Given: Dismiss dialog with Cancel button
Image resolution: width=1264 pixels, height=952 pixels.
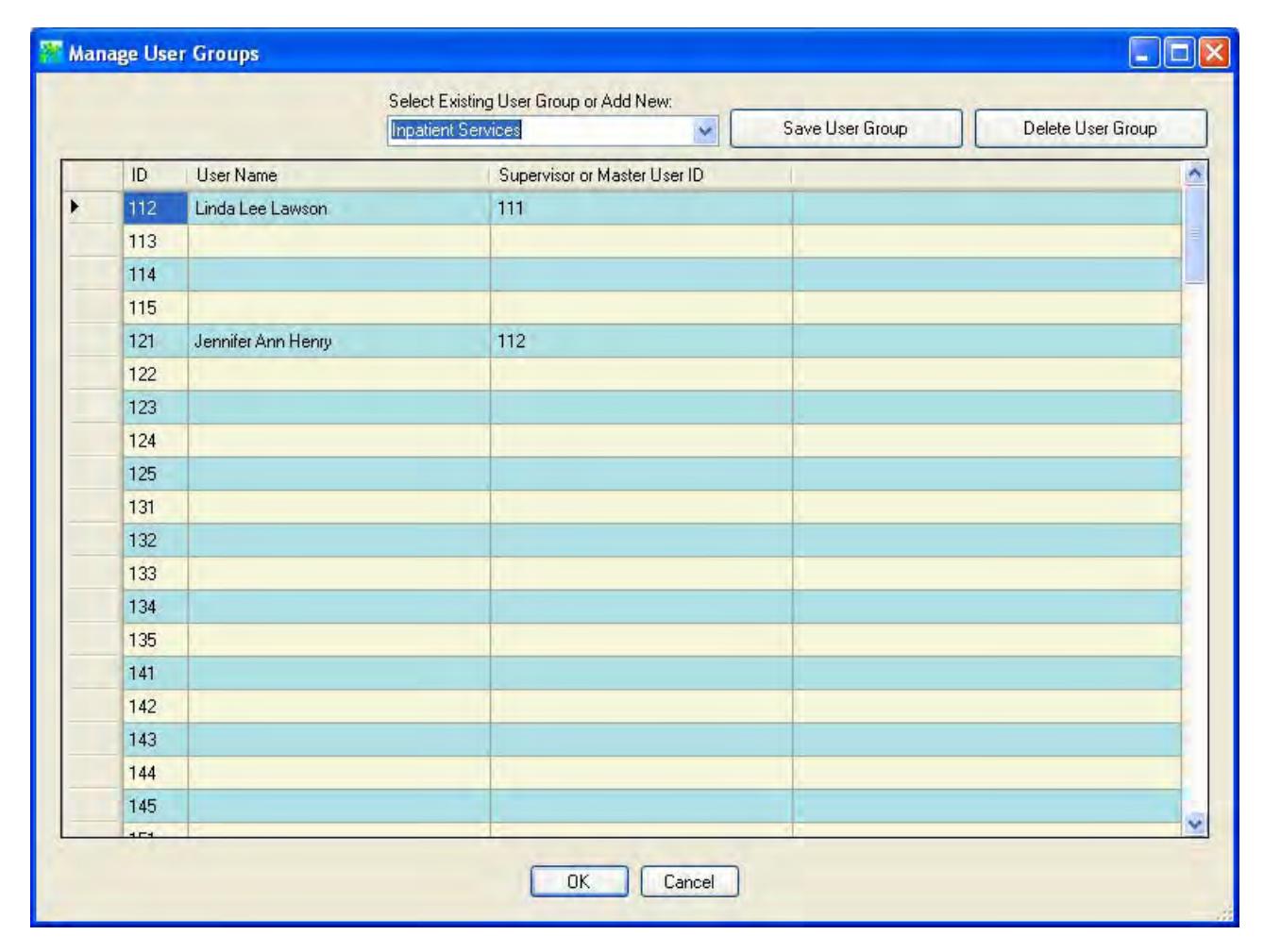Looking at the screenshot, I should pyautogui.click(x=689, y=881).
